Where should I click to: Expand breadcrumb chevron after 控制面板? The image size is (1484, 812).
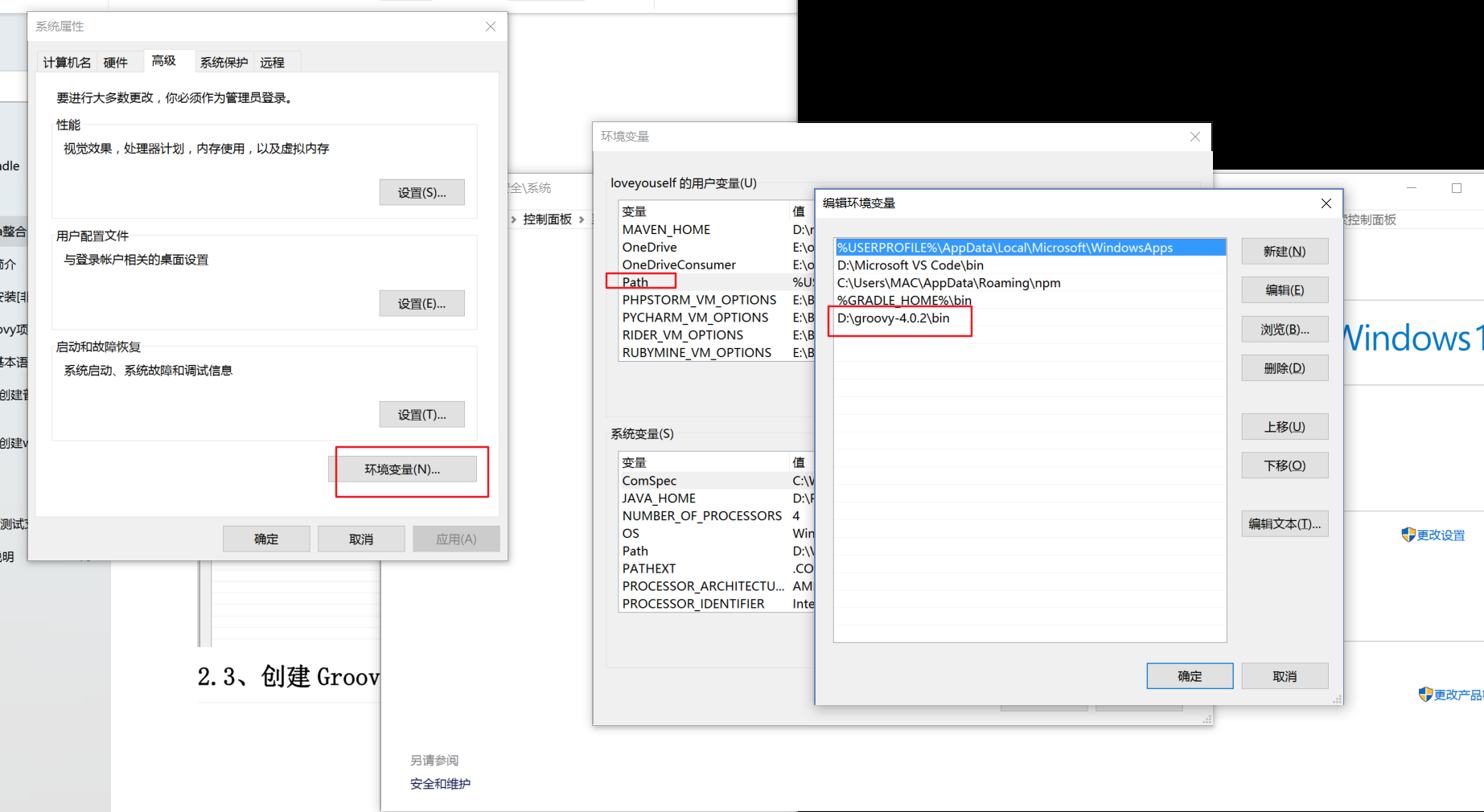click(582, 219)
